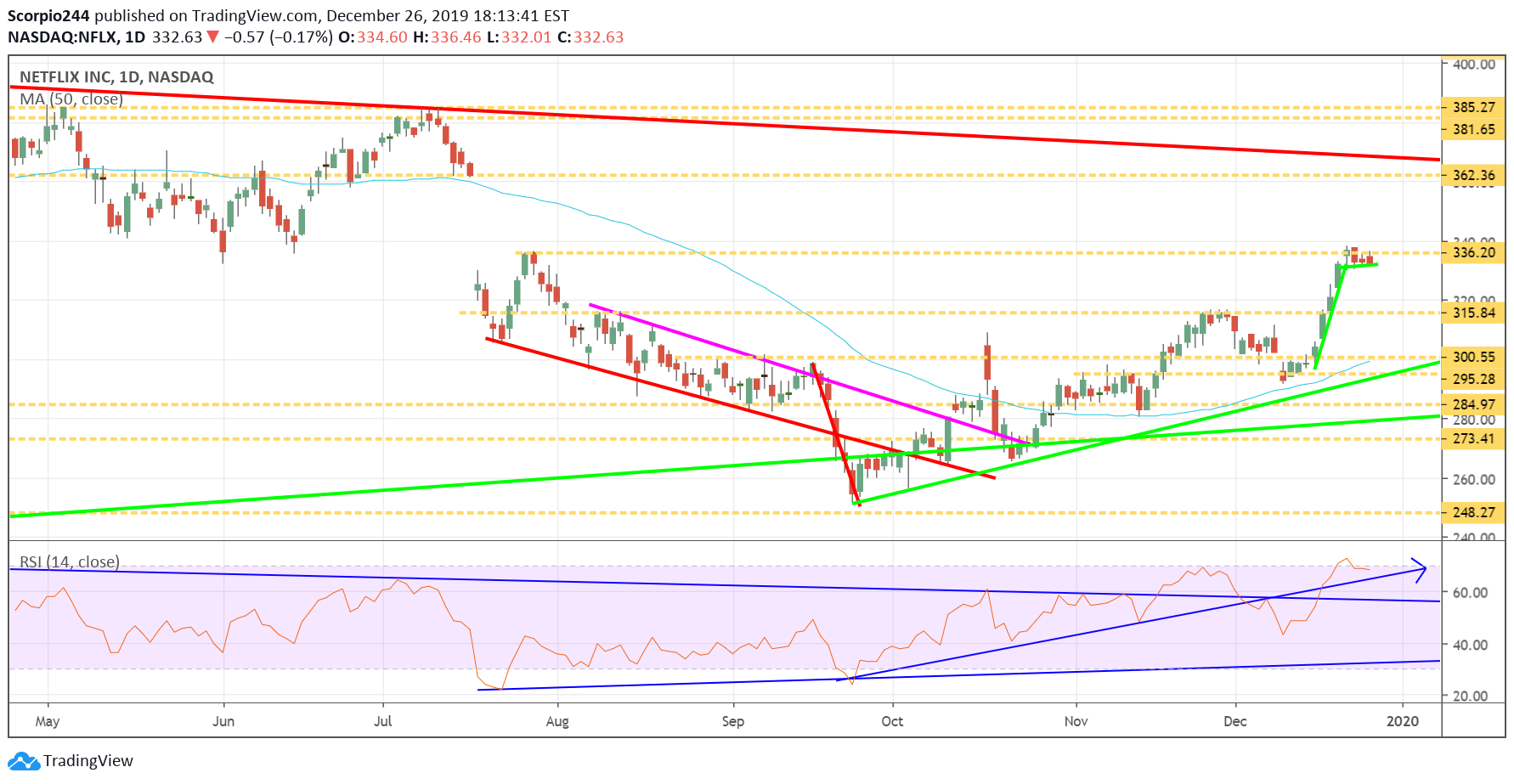The image size is (1514, 784).
Task: Click the low price value L:332.01
Action: 519,37
